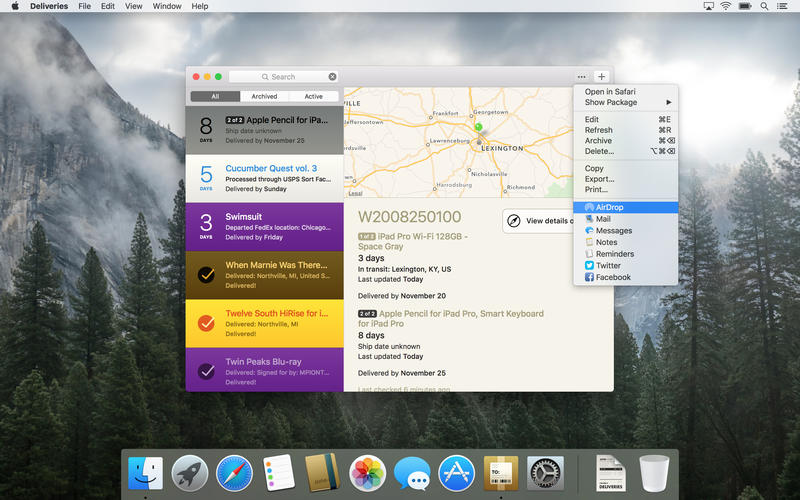The width and height of the screenshot is (800, 500).
Task: Choose Edit in the context menu
Action: (626, 119)
